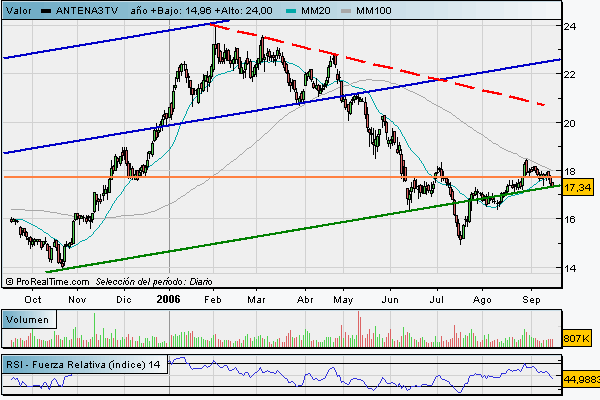Click the 'Nov' month axis label
The height and width of the screenshot is (400, 600).
pos(77,300)
